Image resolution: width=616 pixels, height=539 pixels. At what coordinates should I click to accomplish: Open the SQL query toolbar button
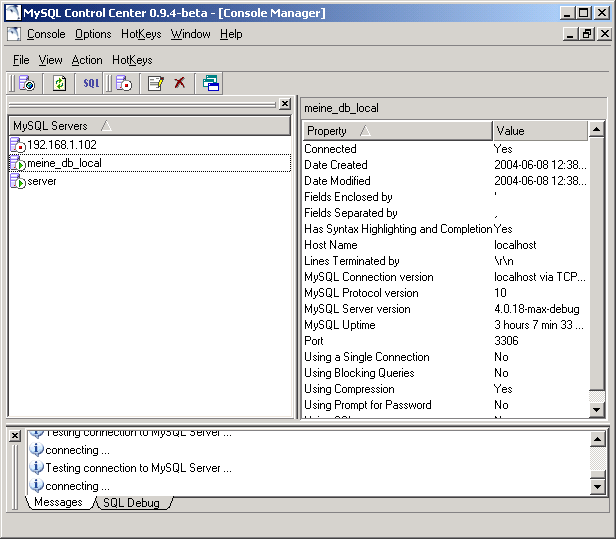(91, 83)
